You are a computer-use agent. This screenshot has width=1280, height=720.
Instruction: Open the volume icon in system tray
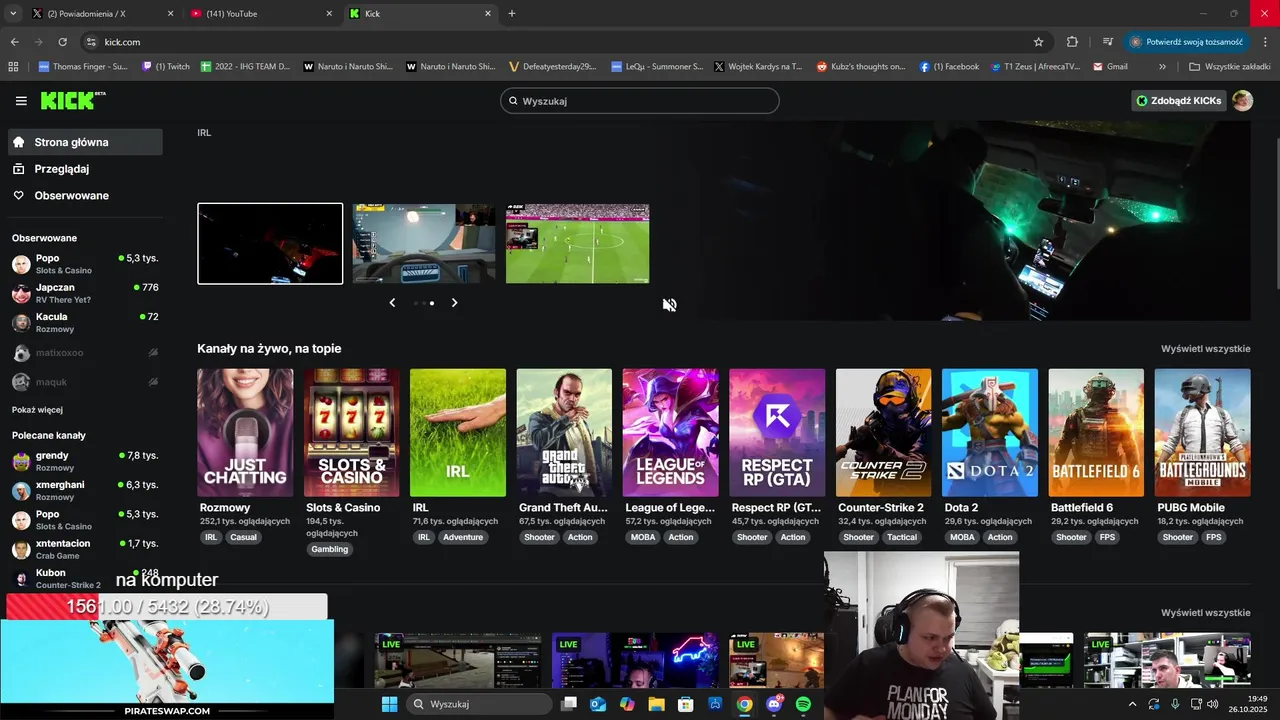point(1213,704)
